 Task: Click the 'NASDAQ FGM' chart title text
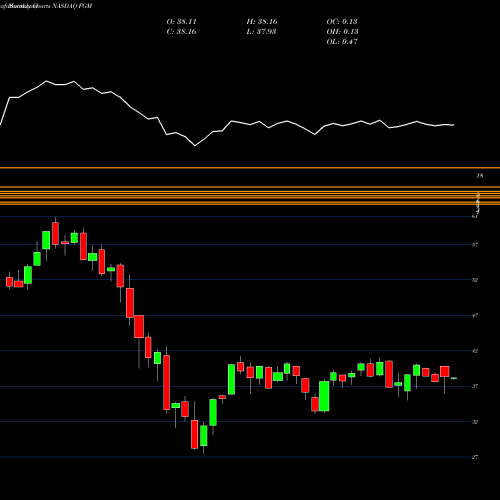pyautogui.click(x=72, y=6)
